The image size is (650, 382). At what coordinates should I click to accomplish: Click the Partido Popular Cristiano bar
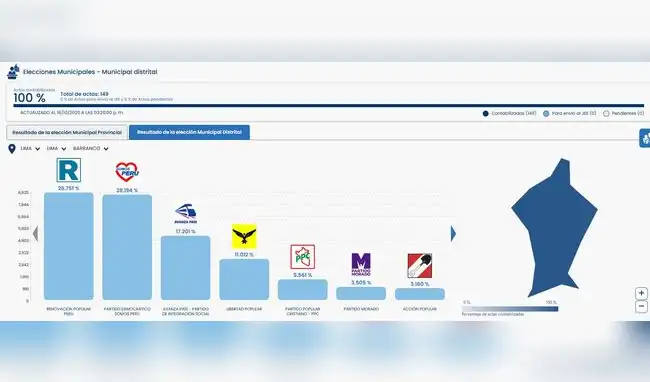pyautogui.click(x=302, y=290)
